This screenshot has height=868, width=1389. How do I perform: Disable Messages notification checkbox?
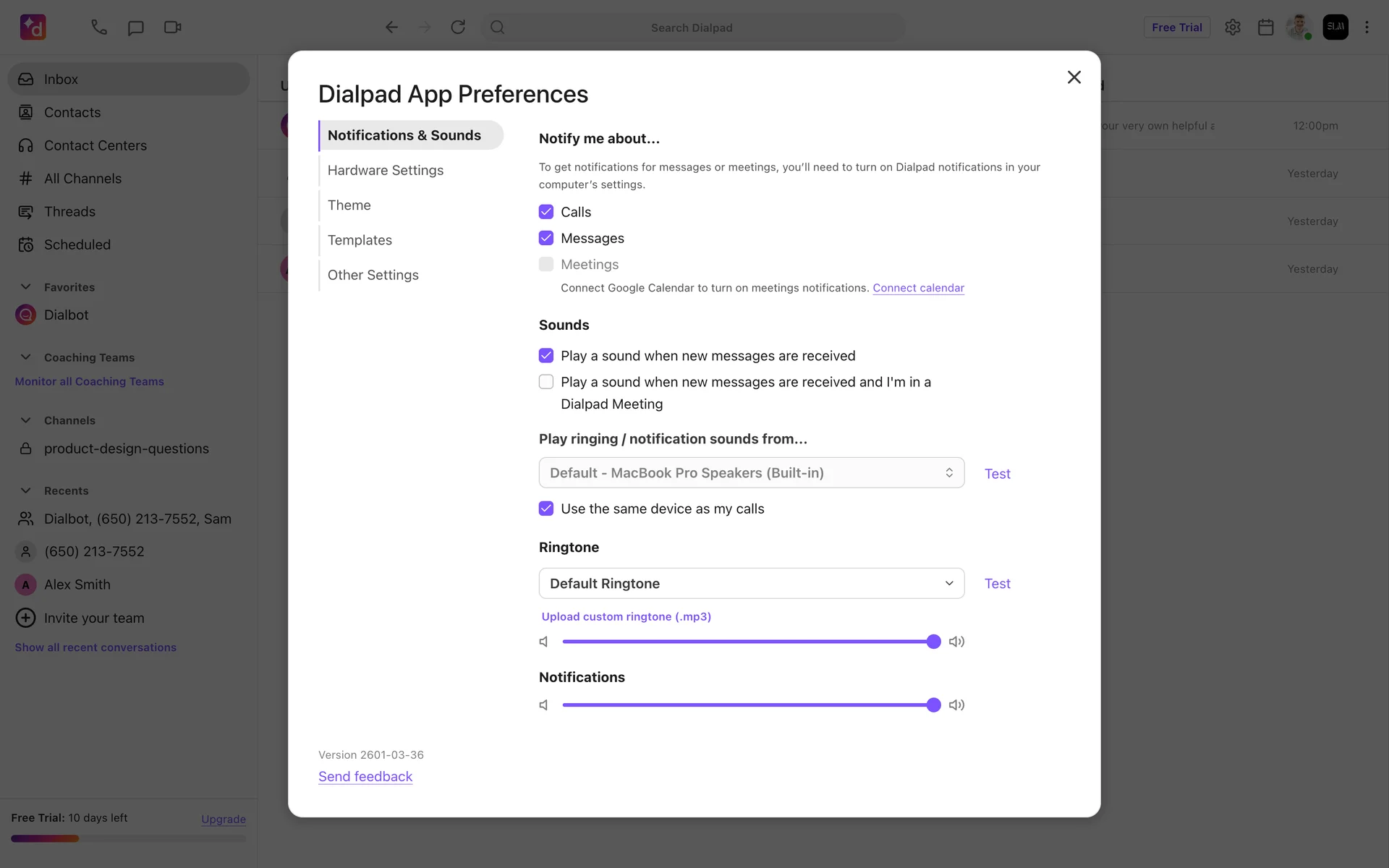[x=546, y=238]
